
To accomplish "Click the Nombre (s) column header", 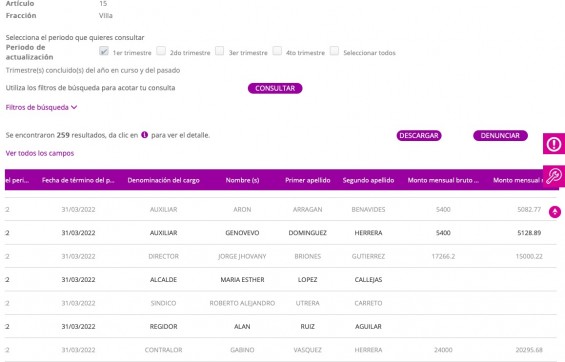I will click(x=242, y=180).
